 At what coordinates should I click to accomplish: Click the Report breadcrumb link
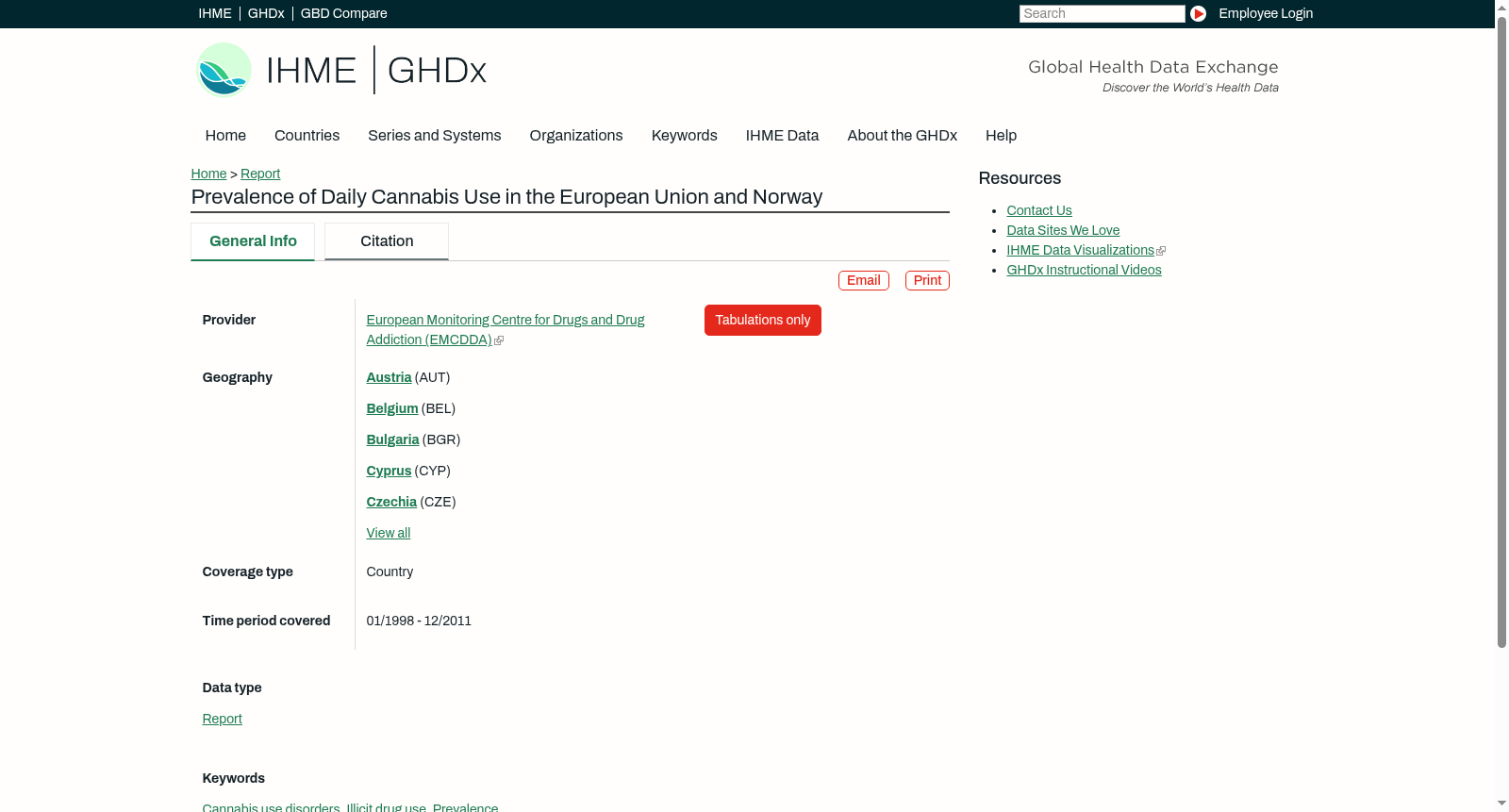pos(260,174)
